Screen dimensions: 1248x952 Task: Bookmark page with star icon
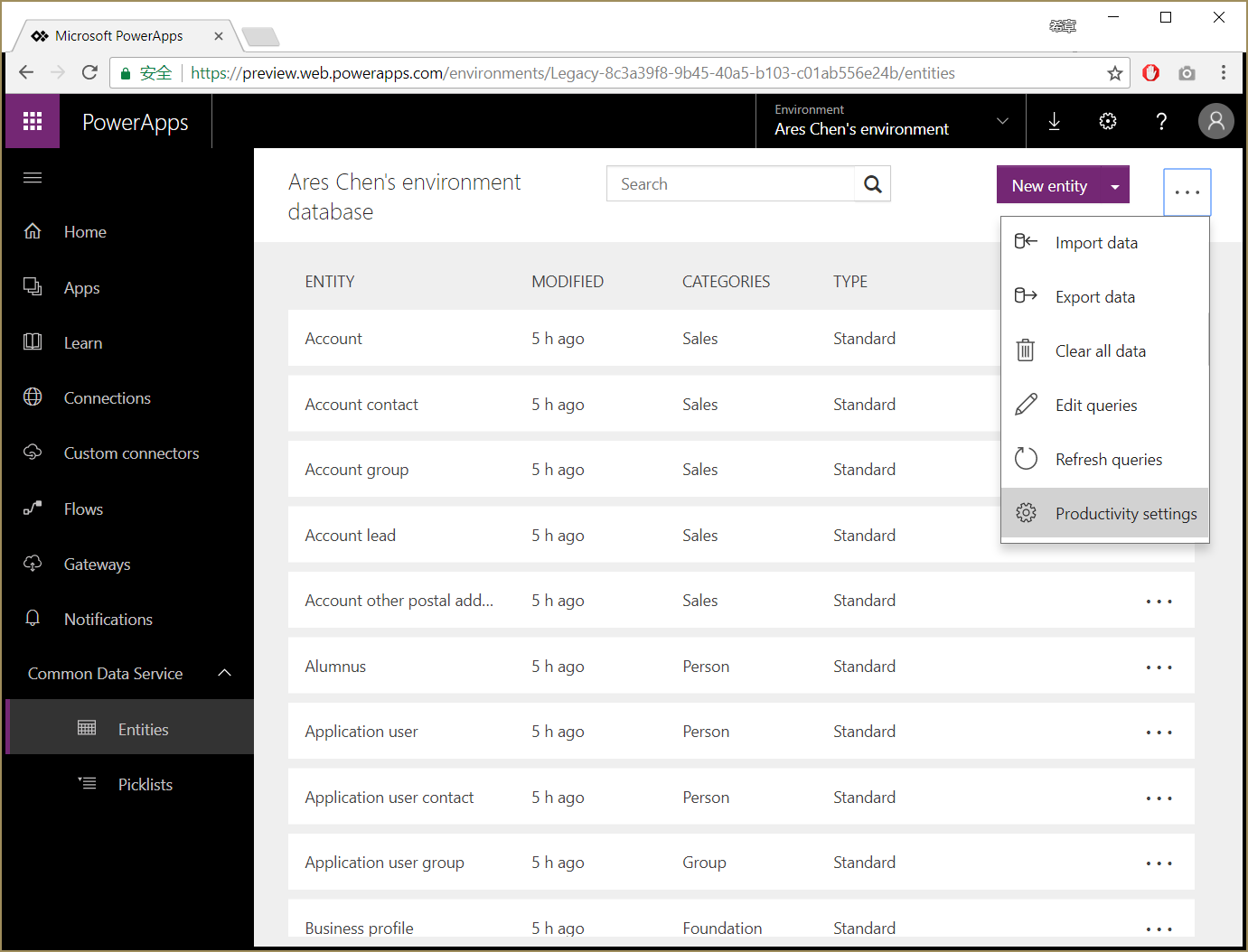1115,73
